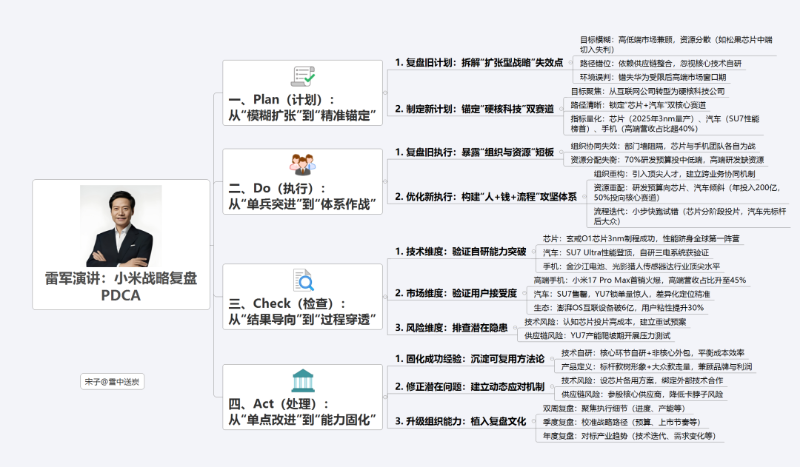
Task: Click leaf 指标量化:芯片(2025年3nm量产)
Action: [665, 124]
